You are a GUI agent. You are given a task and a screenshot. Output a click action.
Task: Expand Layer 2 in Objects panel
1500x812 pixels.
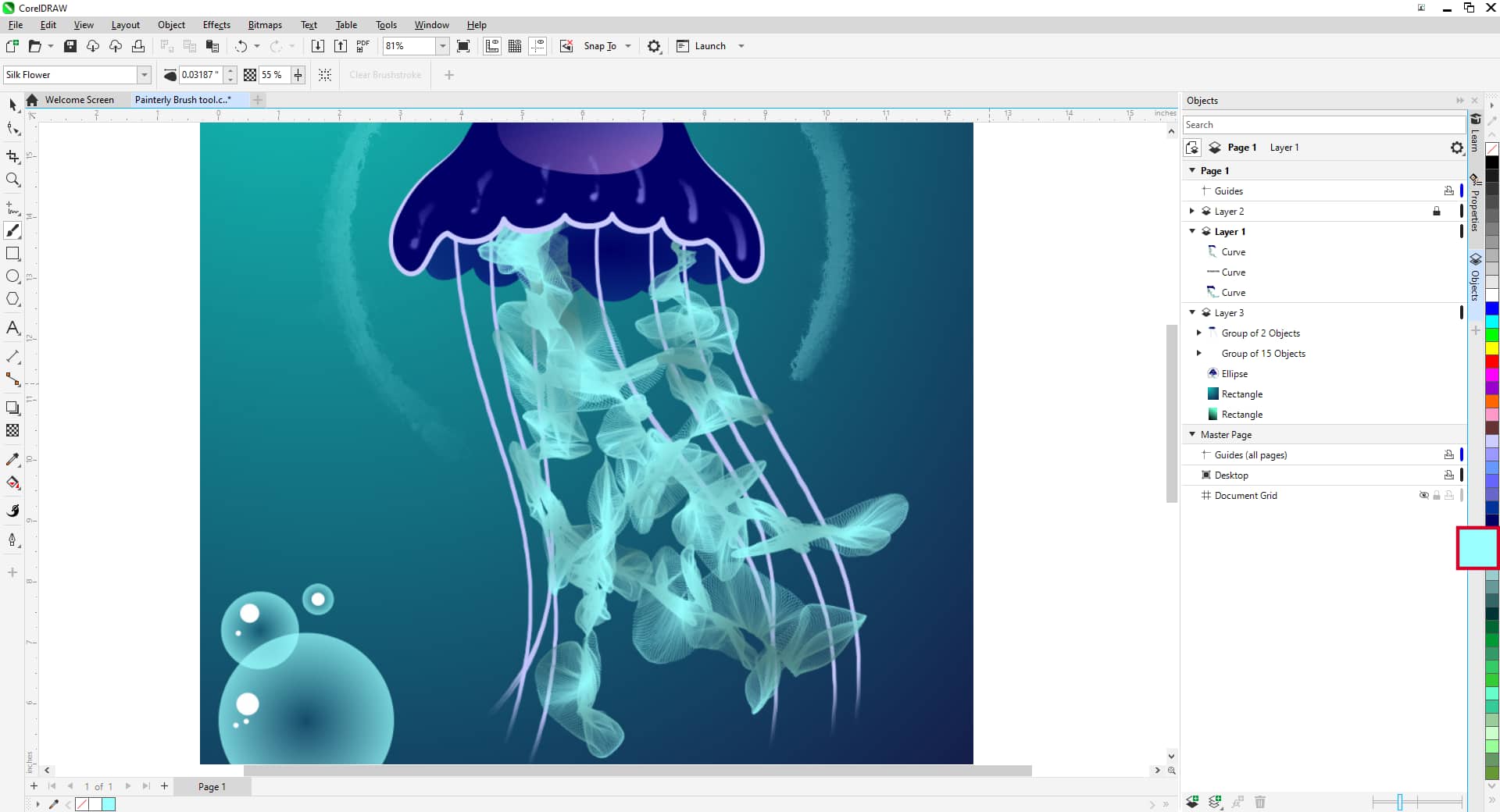(x=1191, y=212)
